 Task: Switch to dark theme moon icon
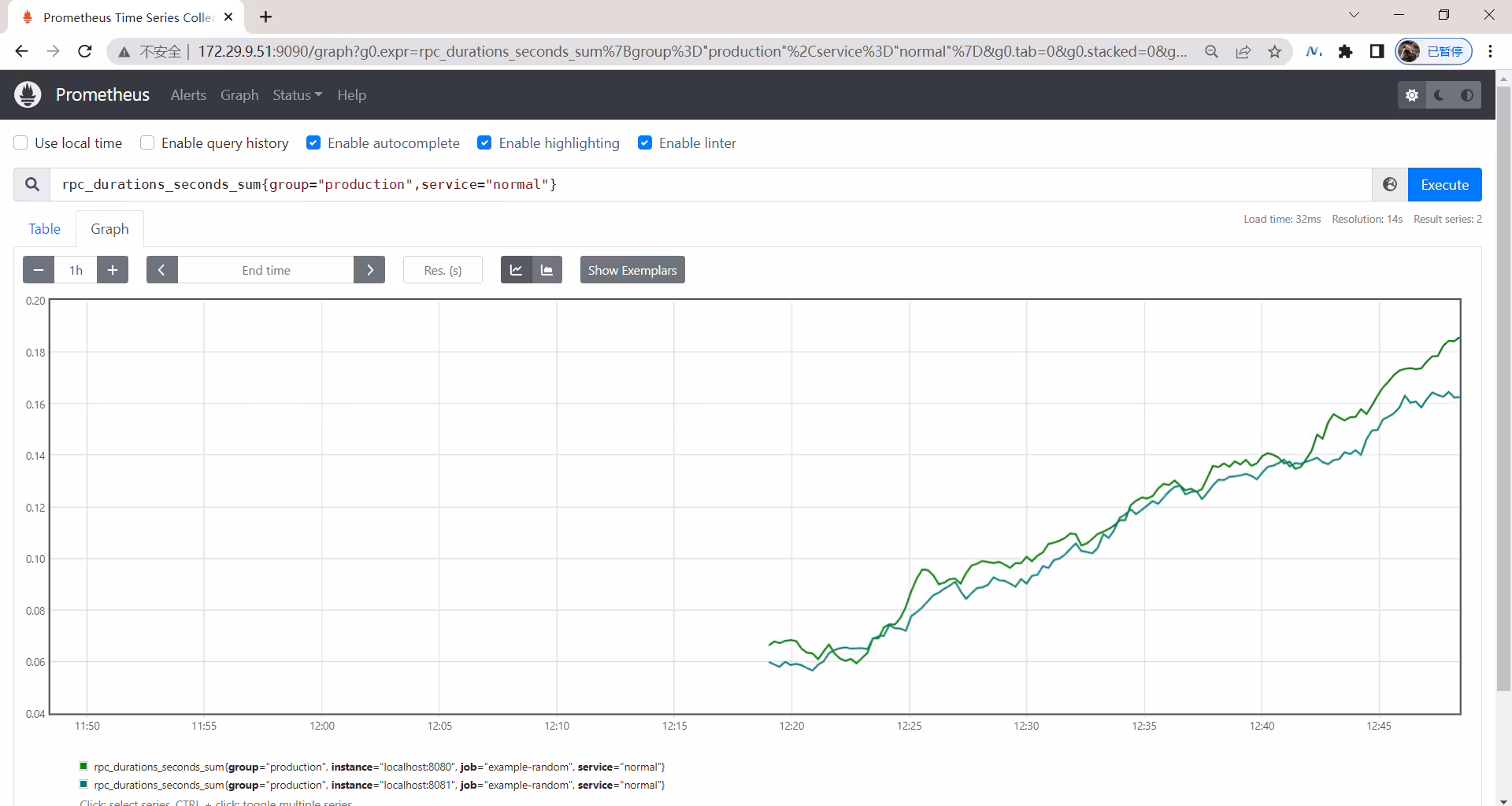point(1440,95)
